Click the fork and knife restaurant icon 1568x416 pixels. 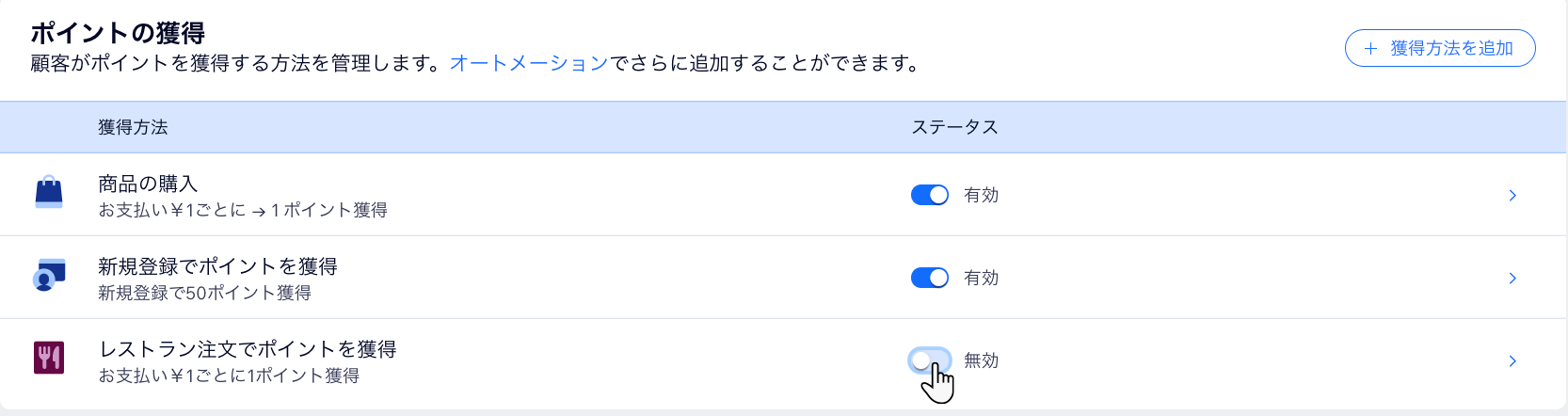(x=49, y=358)
